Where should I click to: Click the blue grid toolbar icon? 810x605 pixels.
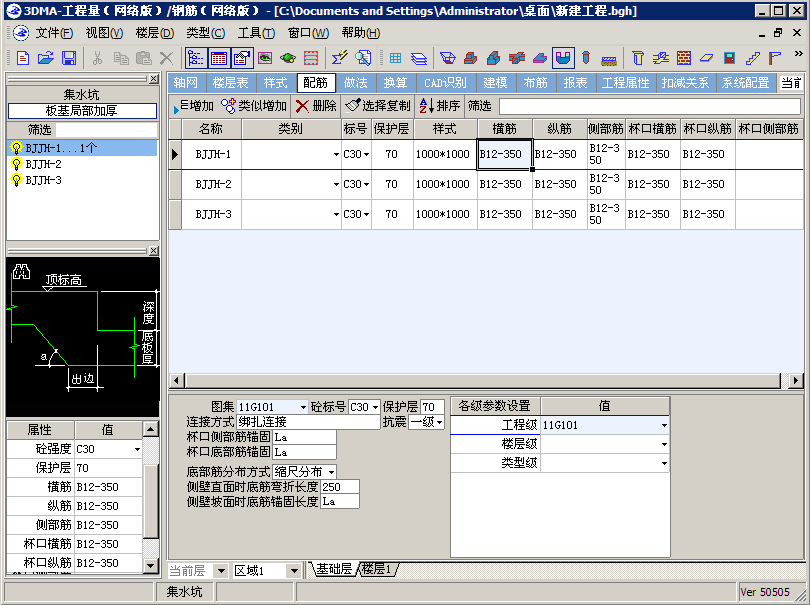click(396, 58)
